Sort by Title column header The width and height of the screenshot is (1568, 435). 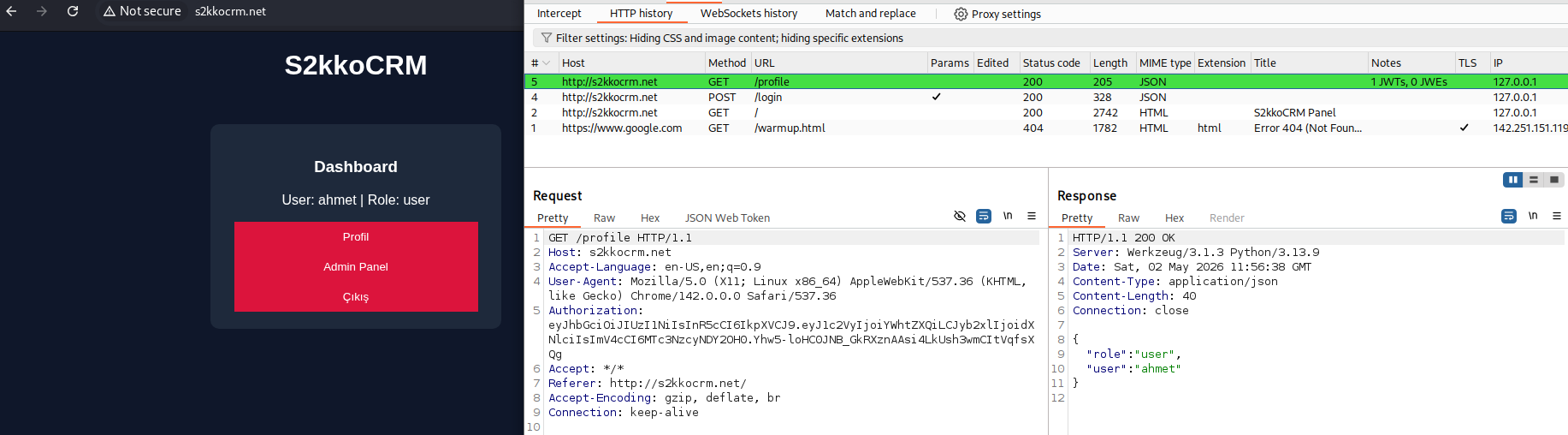point(1309,63)
